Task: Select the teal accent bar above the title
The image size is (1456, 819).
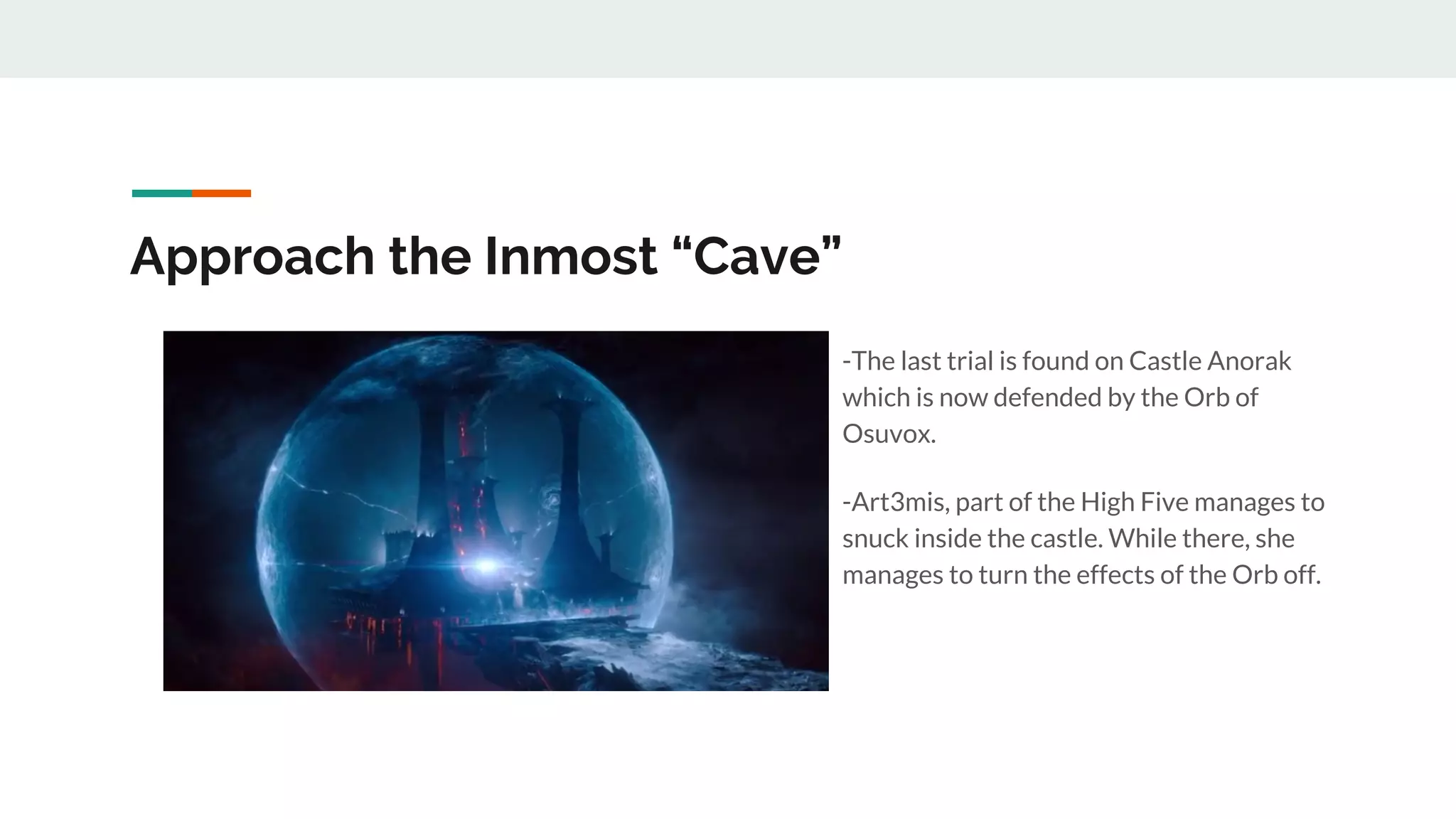Action: 161,193
